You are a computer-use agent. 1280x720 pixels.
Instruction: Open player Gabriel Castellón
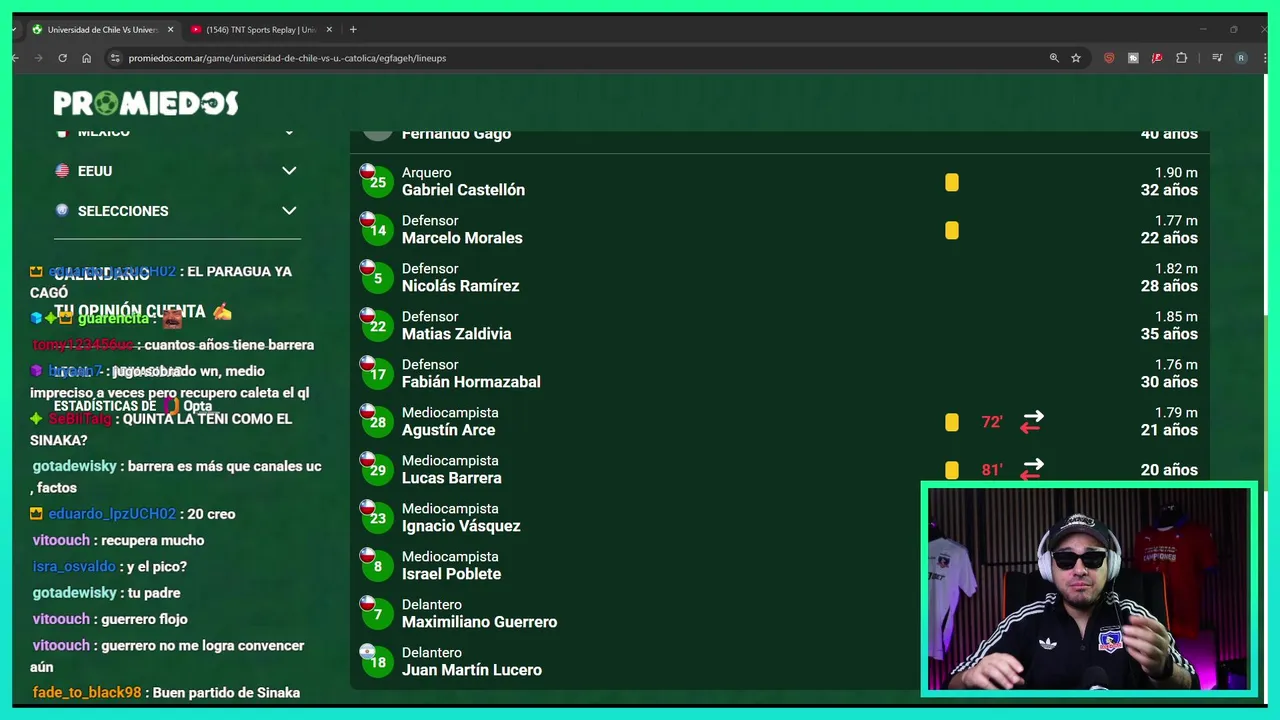pyautogui.click(x=463, y=190)
